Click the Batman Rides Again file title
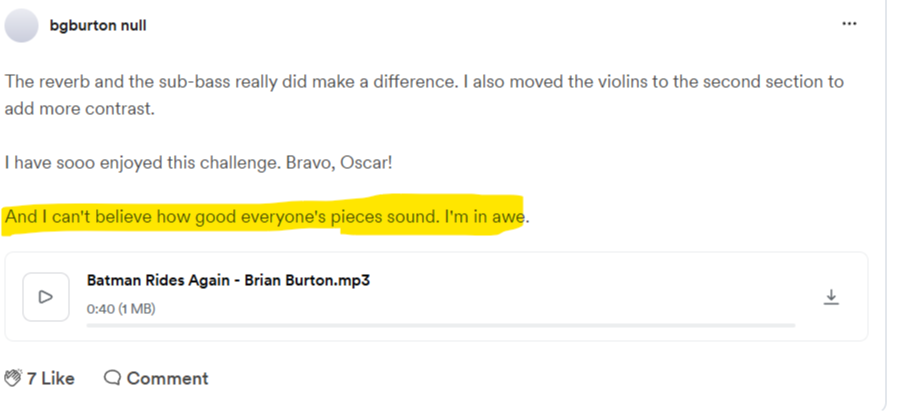The width and height of the screenshot is (915, 411). 229,280
